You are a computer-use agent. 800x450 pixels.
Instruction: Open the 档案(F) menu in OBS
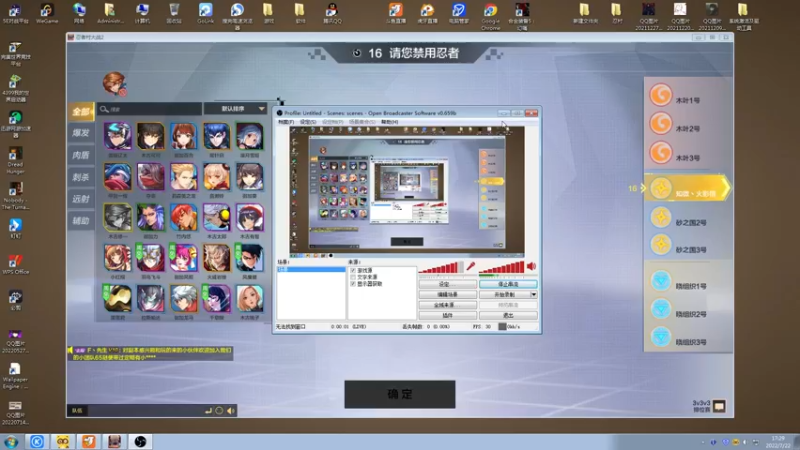point(286,122)
